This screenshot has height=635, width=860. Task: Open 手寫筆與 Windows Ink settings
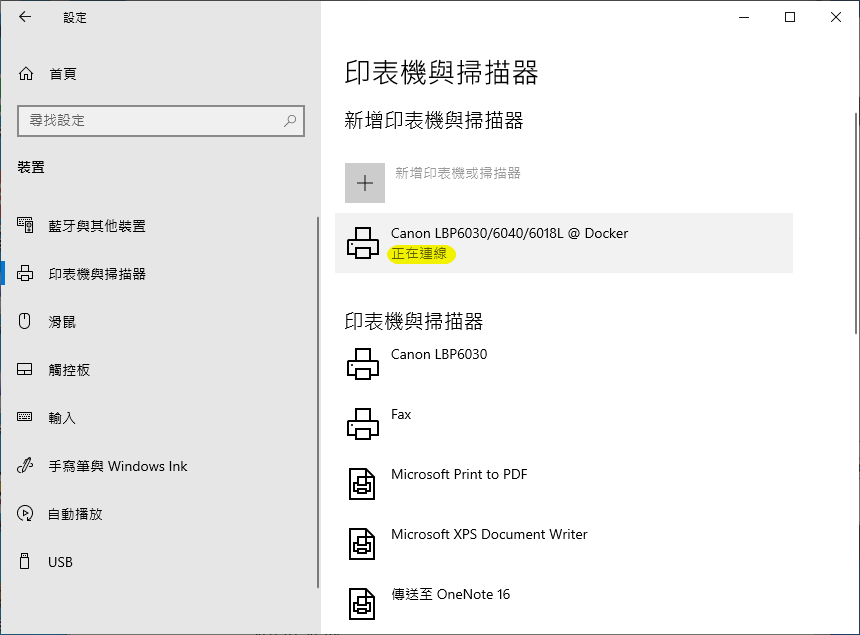click(117, 466)
